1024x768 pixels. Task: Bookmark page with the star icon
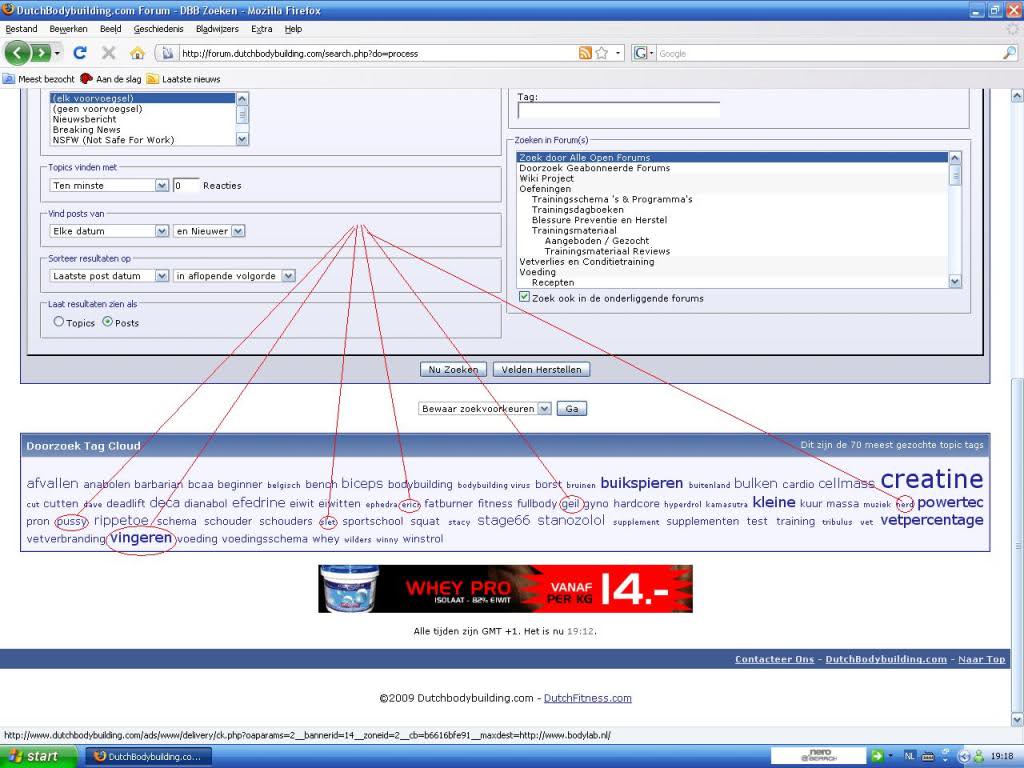[604, 53]
